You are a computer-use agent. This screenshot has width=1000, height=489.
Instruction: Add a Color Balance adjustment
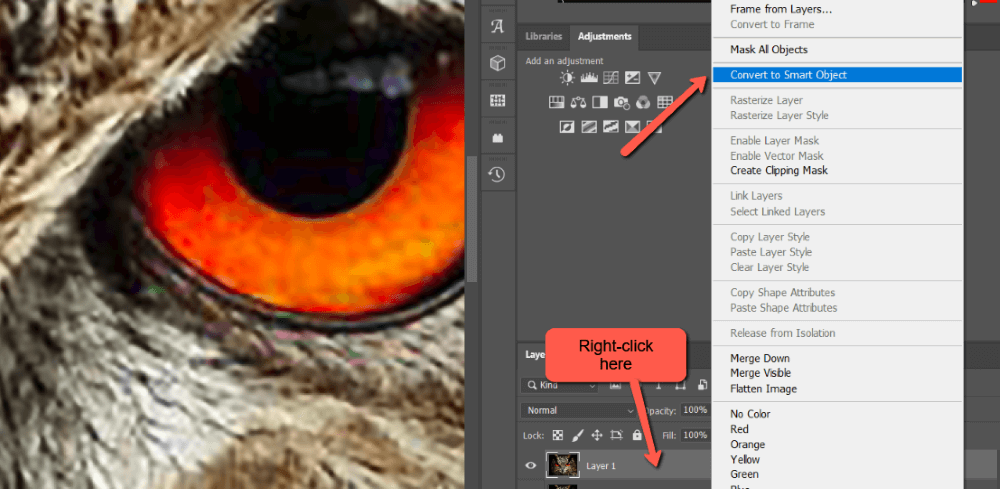[579, 102]
